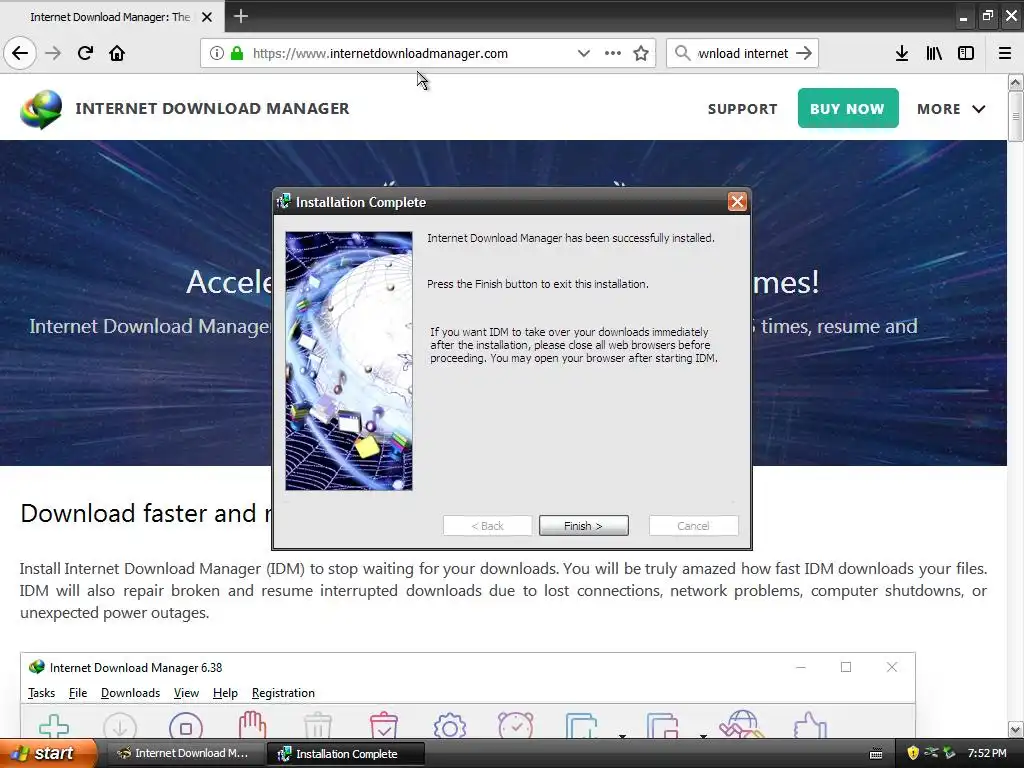Click Finish > in installer dialog
The height and width of the screenshot is (768, 1024).
(x=584, y=526)
